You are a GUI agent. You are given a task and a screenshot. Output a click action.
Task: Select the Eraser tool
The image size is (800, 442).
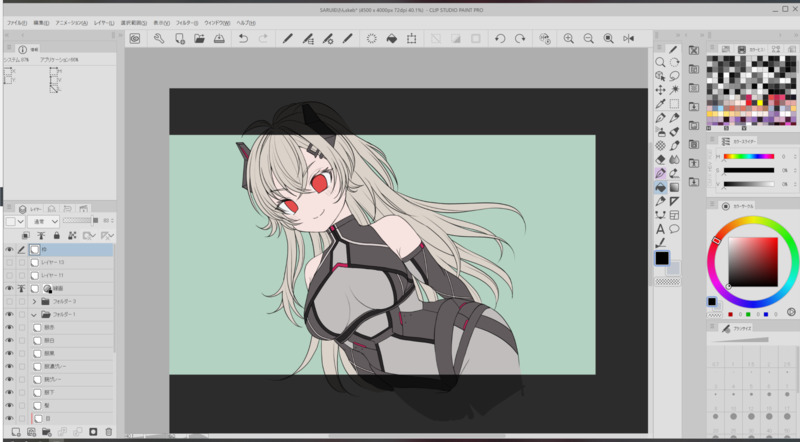[x=660, y=159]
